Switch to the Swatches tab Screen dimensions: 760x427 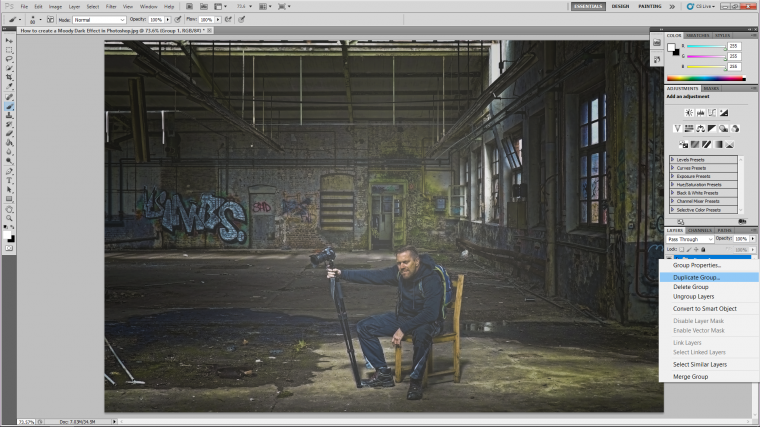click(x=698, y=35)
